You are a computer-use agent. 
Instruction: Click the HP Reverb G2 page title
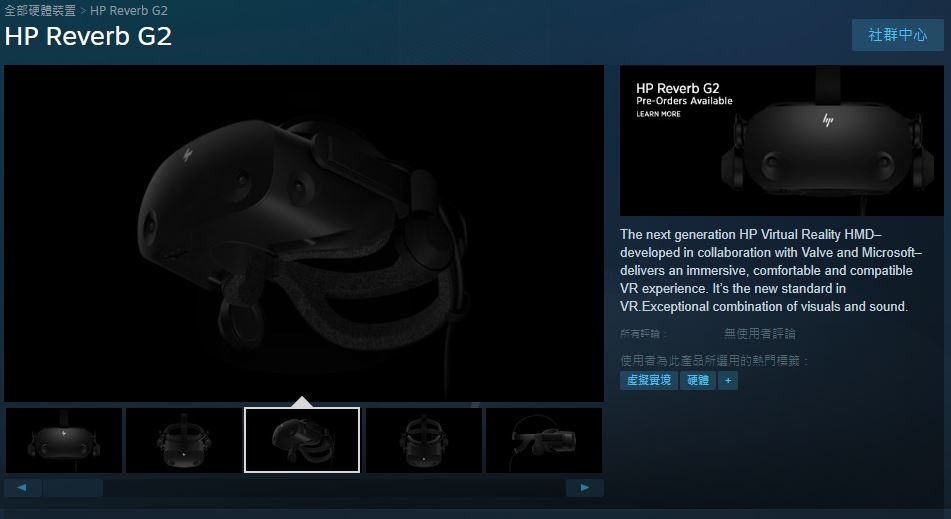88,36
